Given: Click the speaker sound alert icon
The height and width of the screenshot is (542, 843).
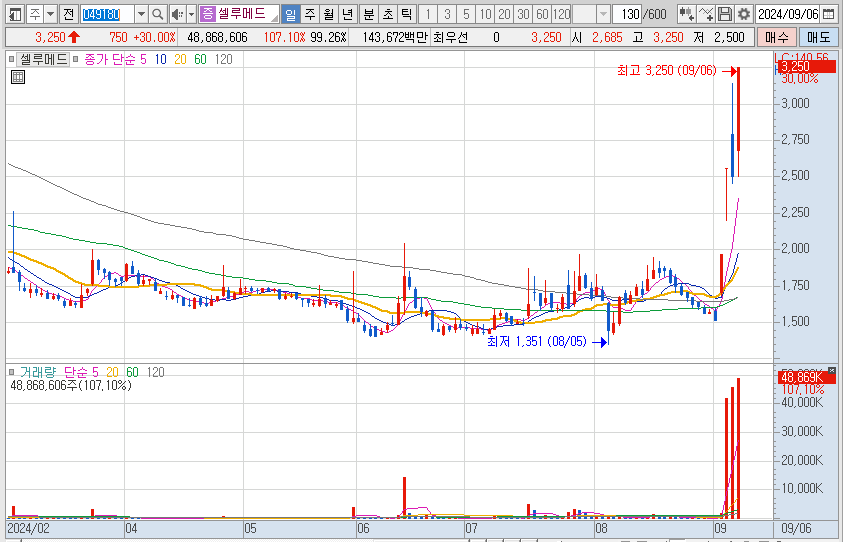Looking at the screenshot, I should tap(177, 14).
